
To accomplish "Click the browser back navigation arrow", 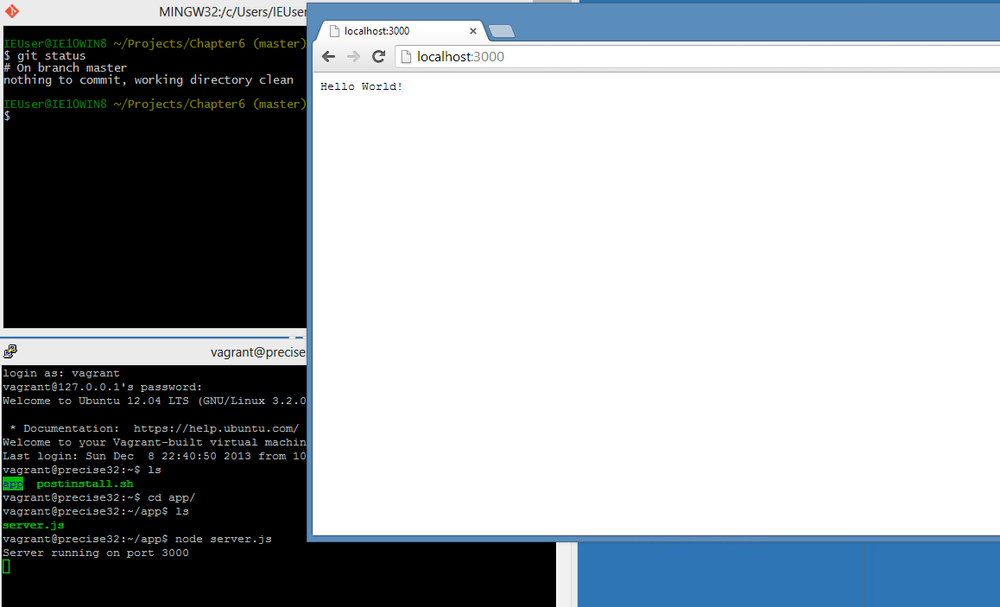I will pos(328,56).
